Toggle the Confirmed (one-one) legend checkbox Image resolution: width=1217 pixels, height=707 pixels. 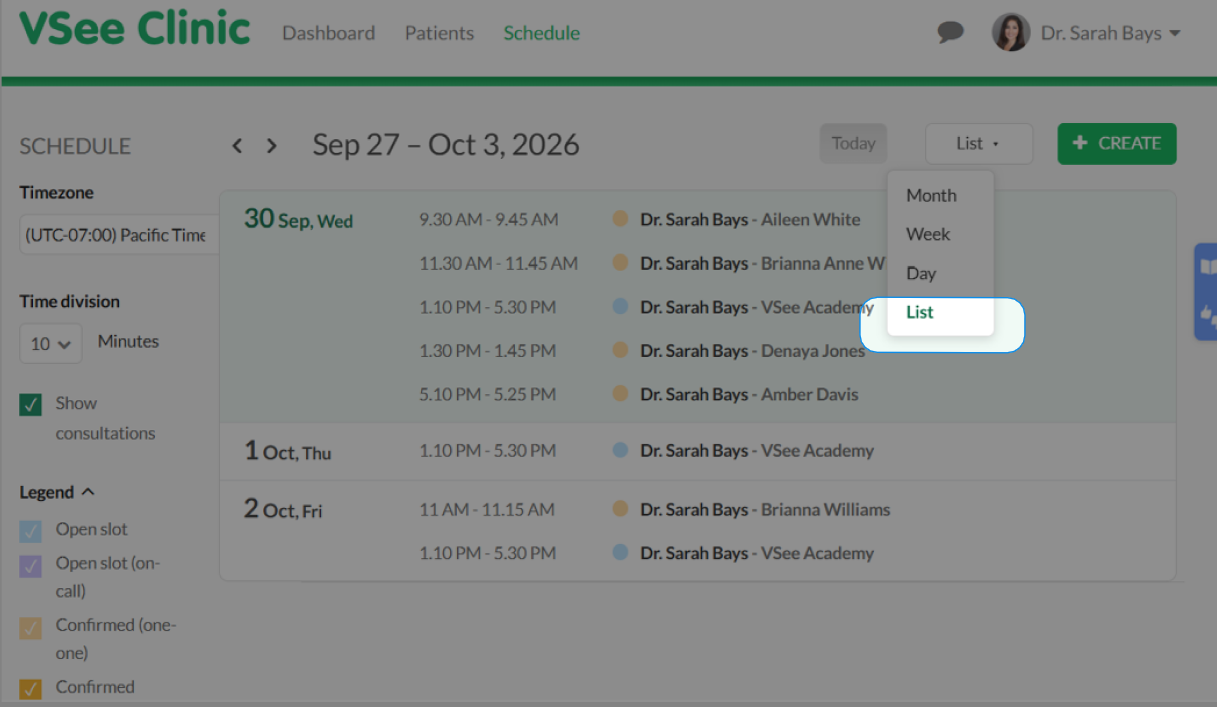(x=31, y=627)
